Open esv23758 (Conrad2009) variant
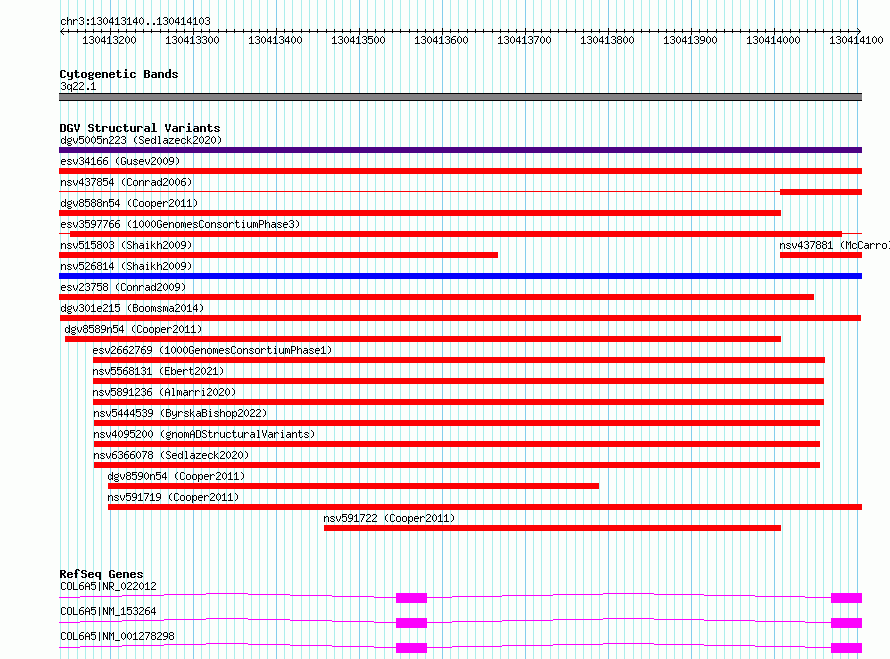The width and height of the screenshot is (890, 659). 123,287
